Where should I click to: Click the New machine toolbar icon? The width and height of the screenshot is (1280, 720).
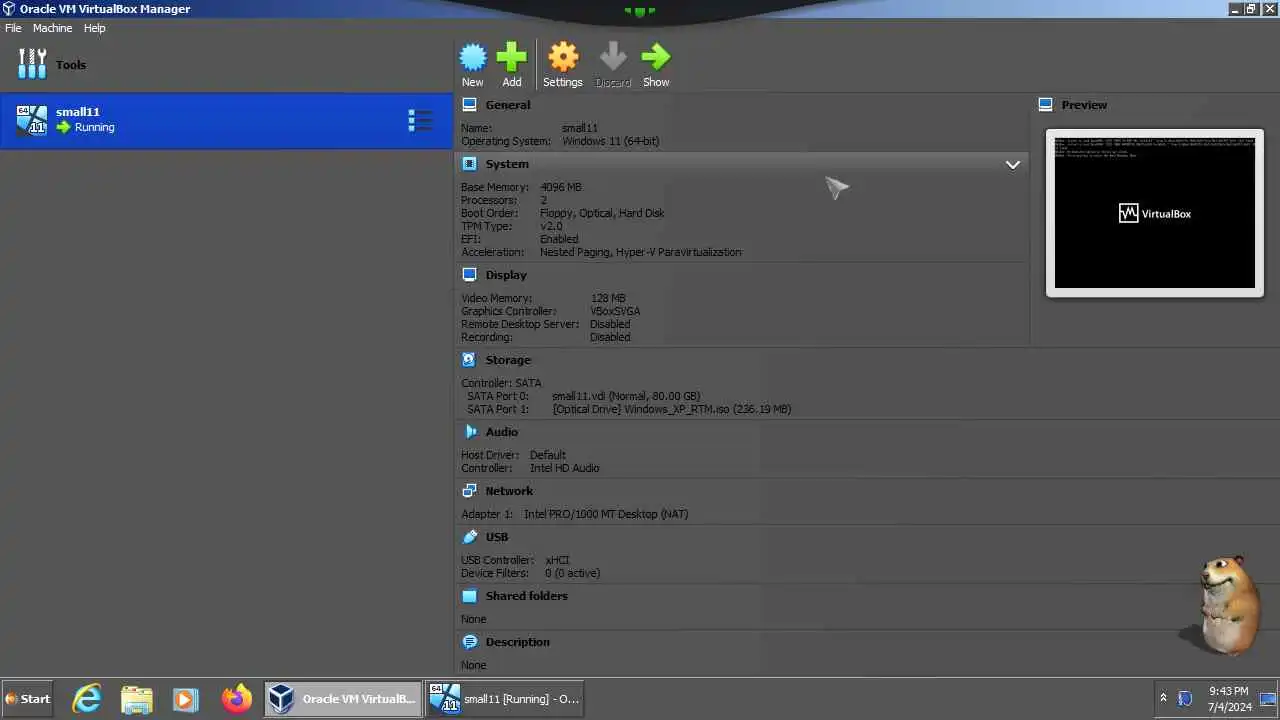(x=473, y=57)
